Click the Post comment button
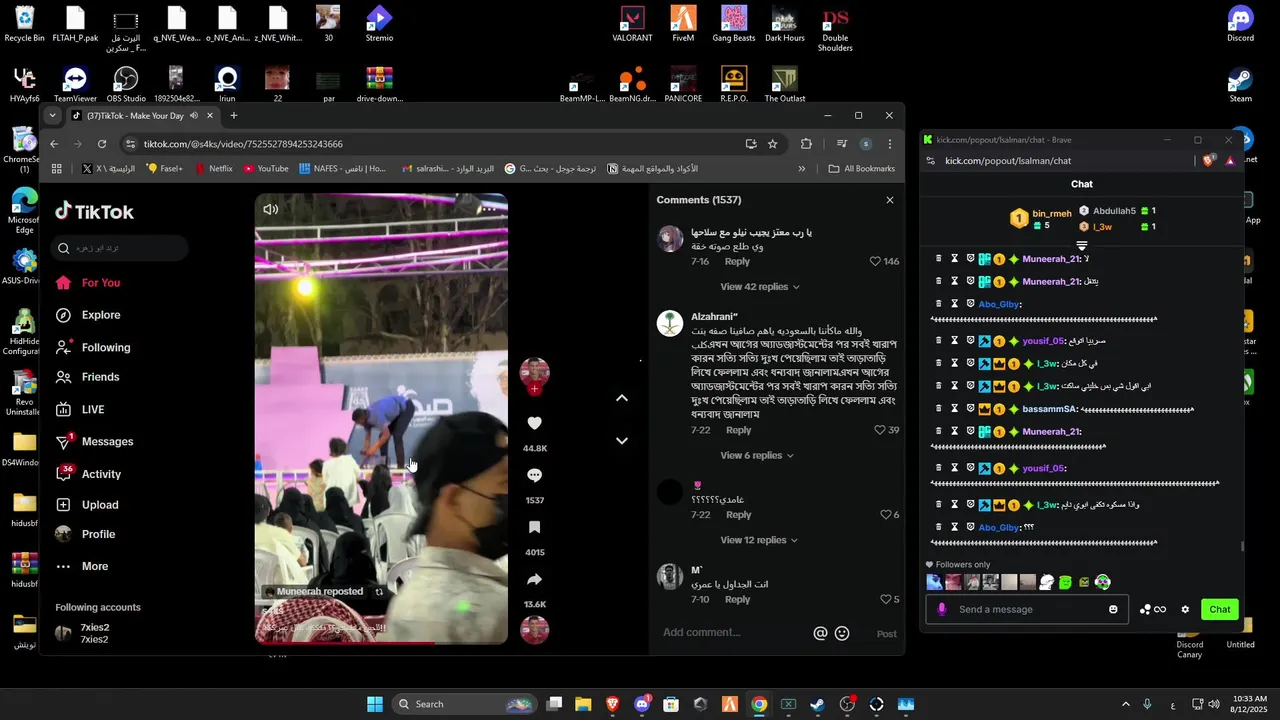 [x=886, y=634]
